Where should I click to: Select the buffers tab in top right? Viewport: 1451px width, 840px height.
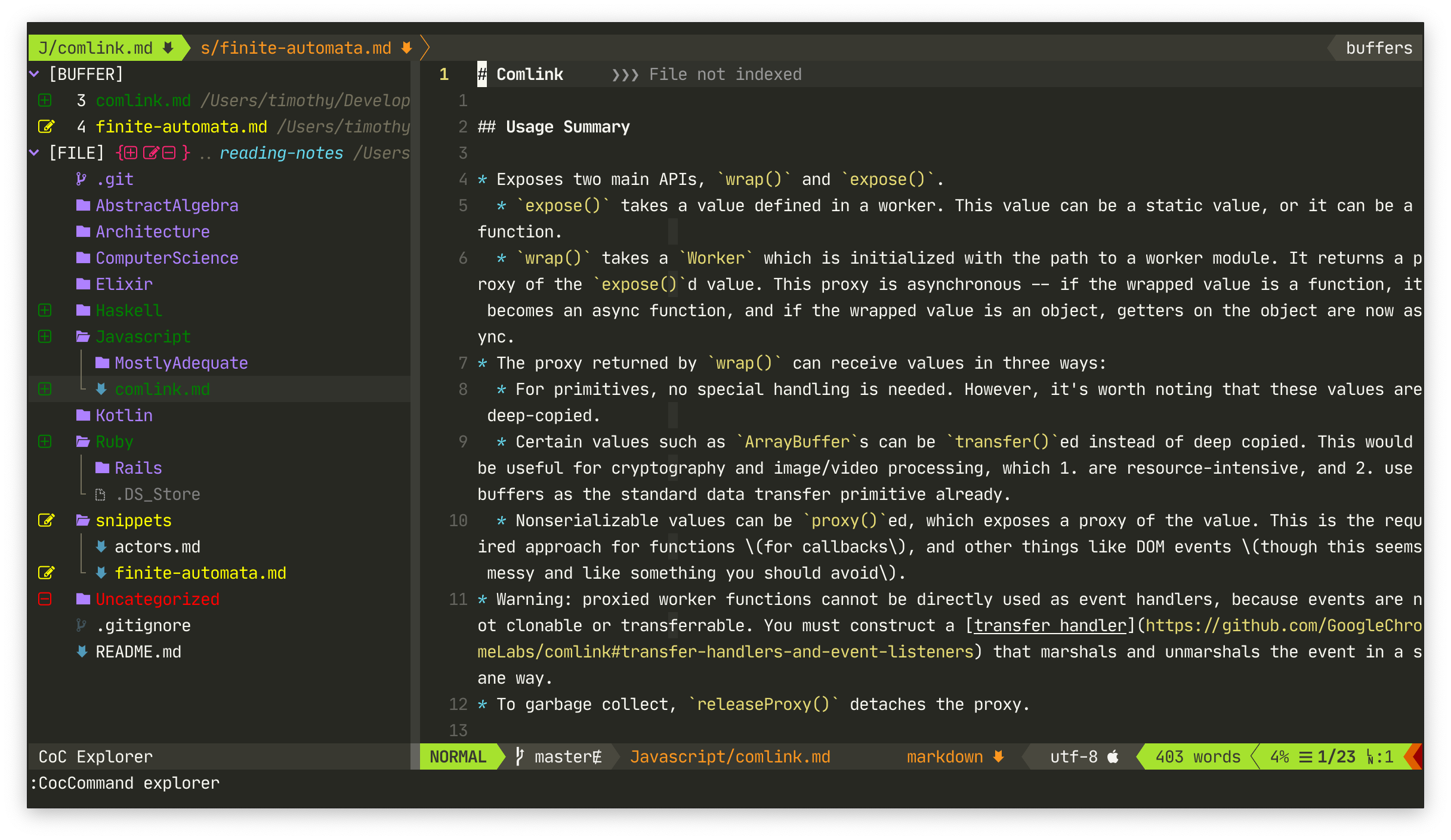1382,47
